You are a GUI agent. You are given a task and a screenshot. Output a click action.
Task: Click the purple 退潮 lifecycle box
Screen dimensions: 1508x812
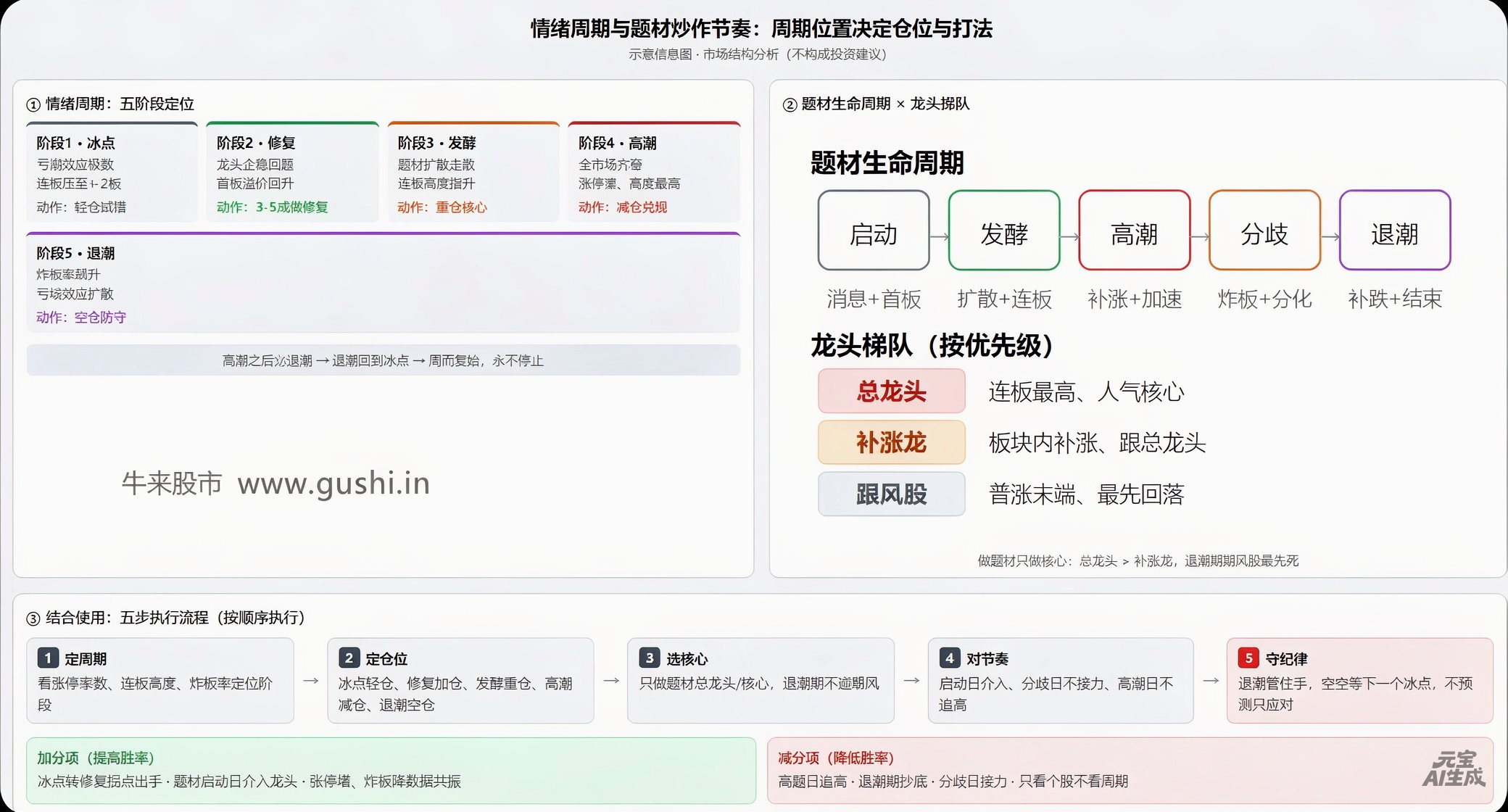click(x=1395, y=231)
